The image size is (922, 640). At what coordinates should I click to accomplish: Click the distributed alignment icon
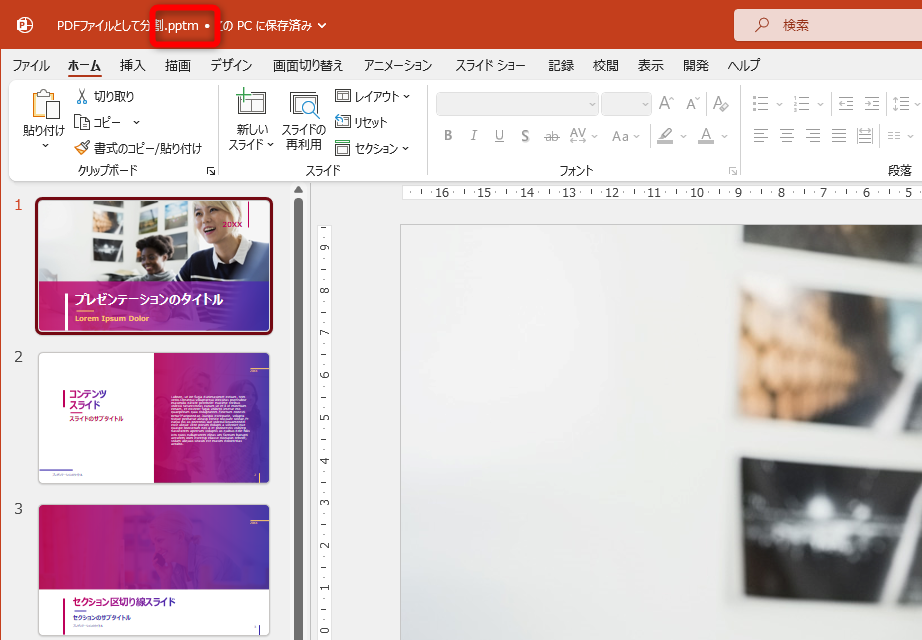point(865,136)
